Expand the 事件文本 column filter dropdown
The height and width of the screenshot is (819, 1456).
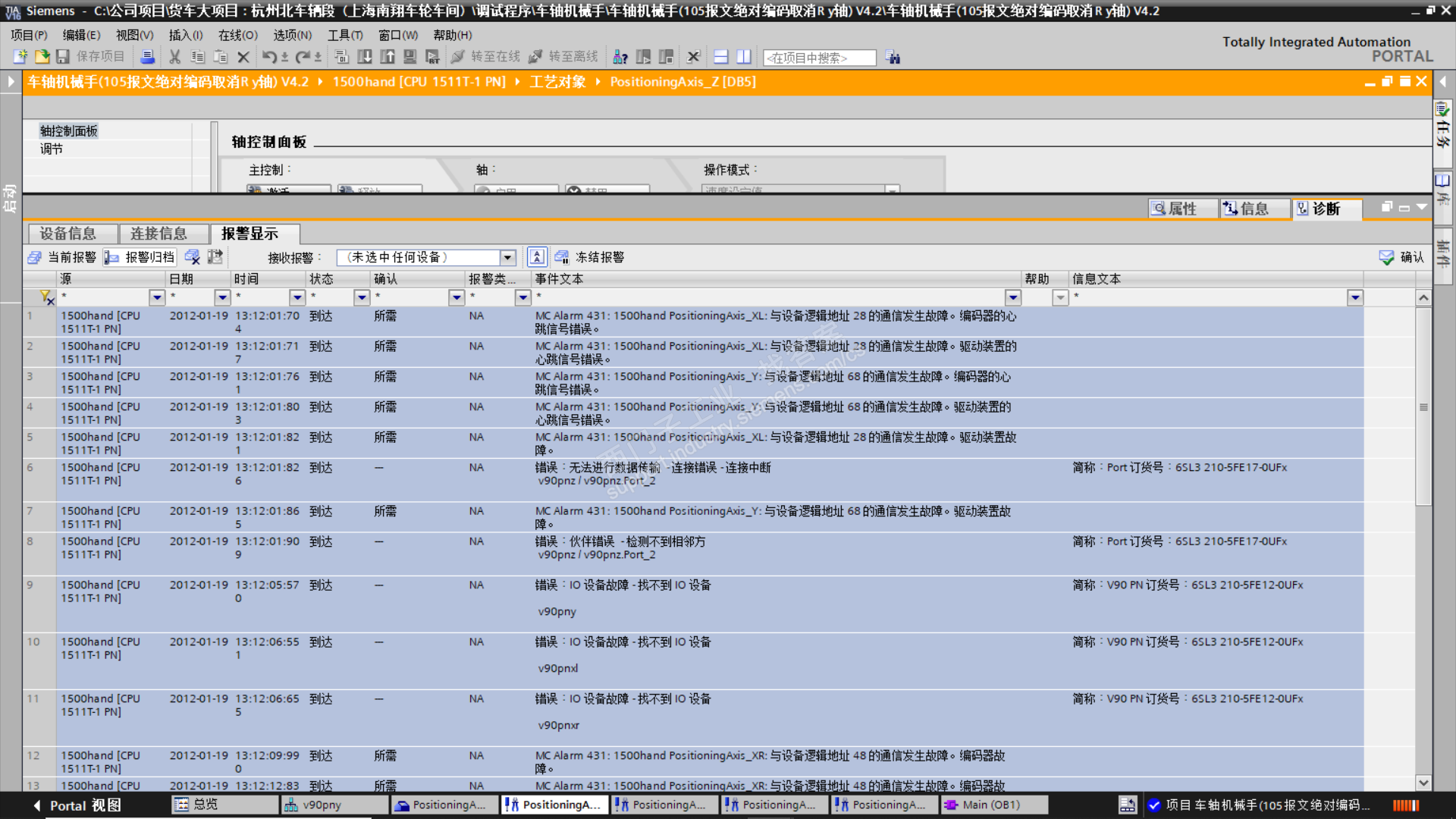point(1013,297)
